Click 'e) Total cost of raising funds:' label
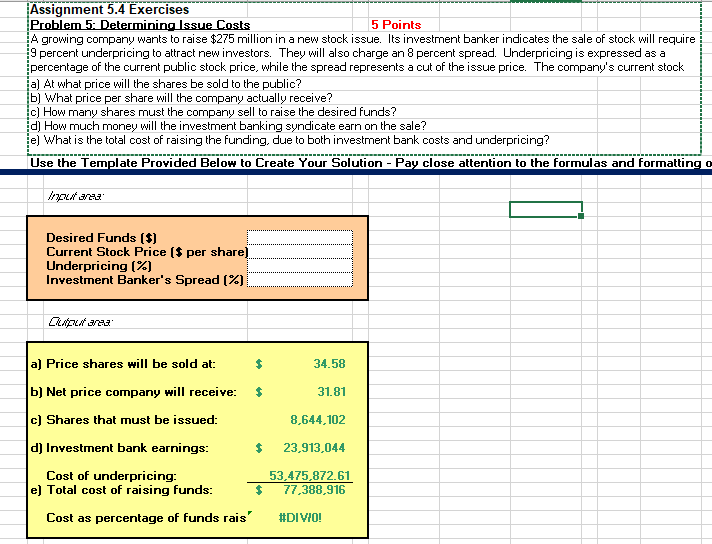 point(121,490)
